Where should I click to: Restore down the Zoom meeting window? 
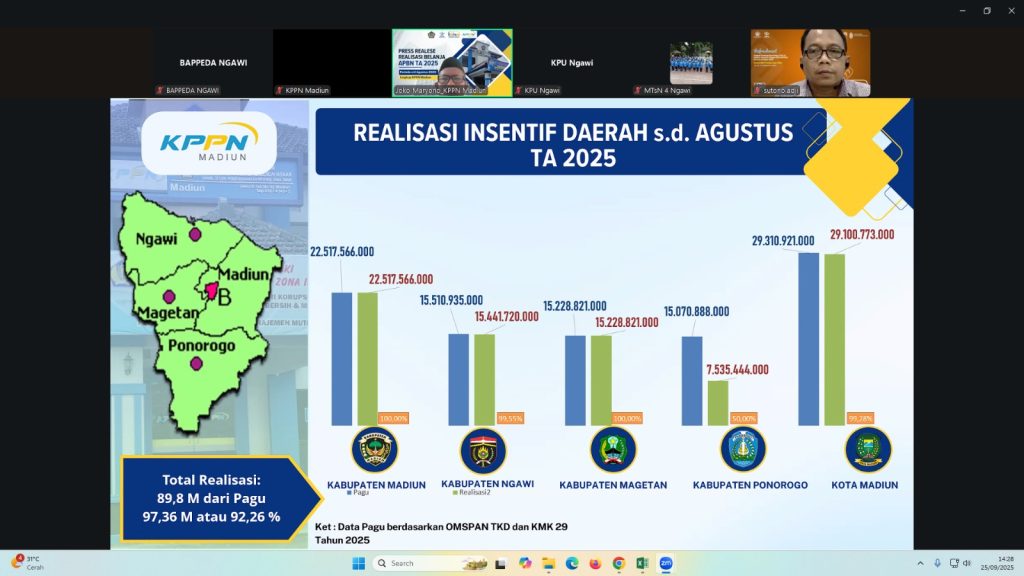(986, 11)
